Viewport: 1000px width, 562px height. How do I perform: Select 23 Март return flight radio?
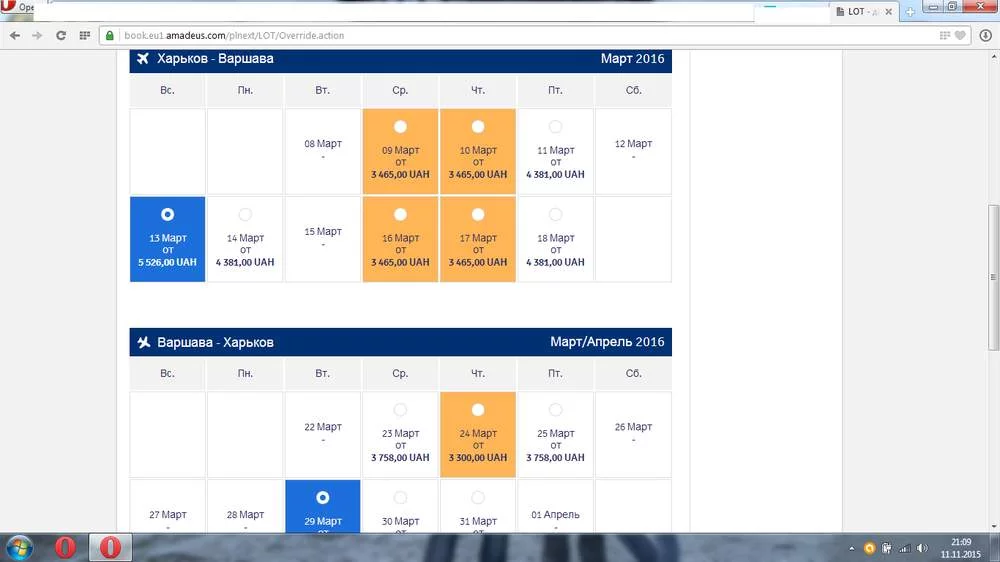point(400,410)
